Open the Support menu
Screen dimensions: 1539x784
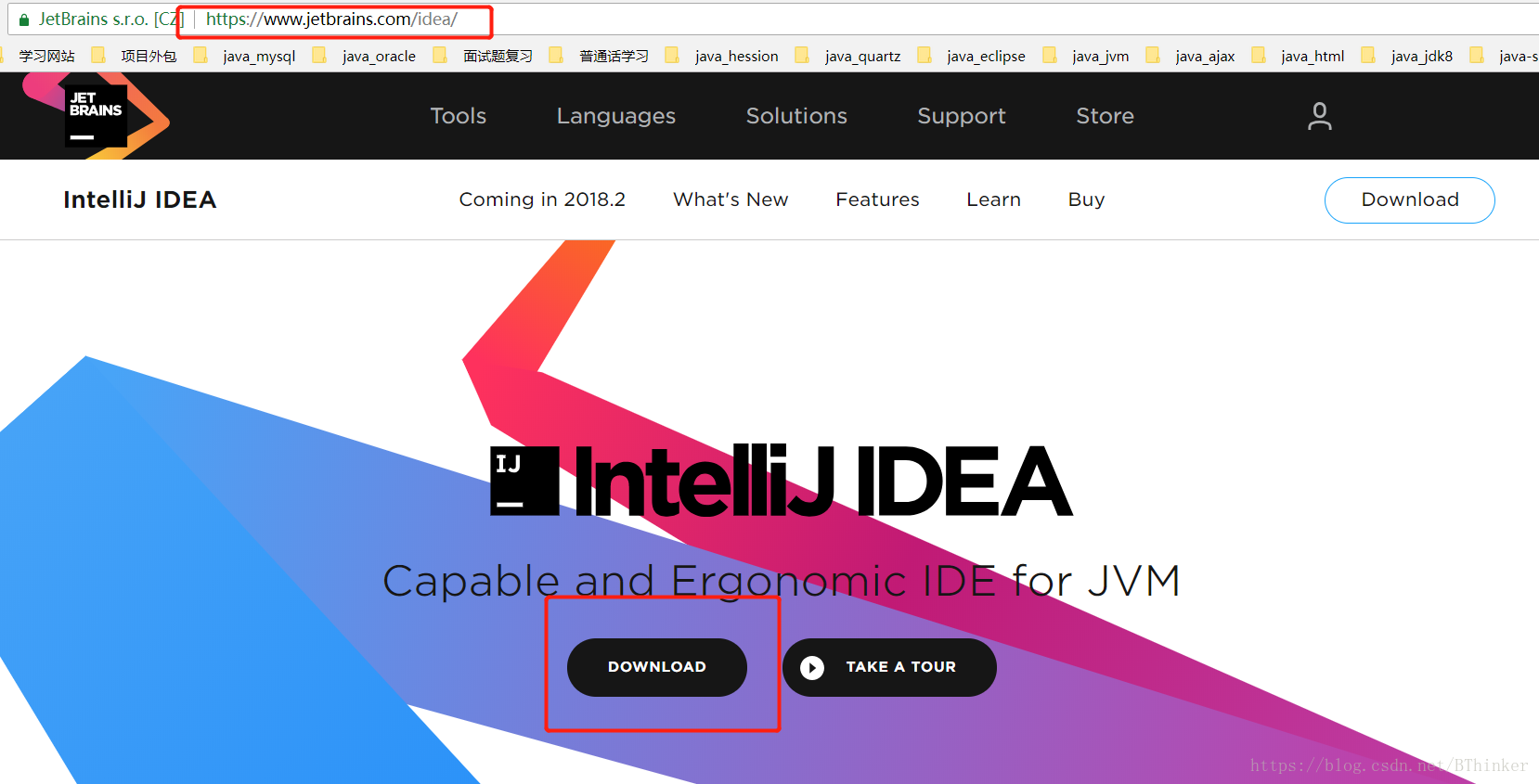click(962, 116)
